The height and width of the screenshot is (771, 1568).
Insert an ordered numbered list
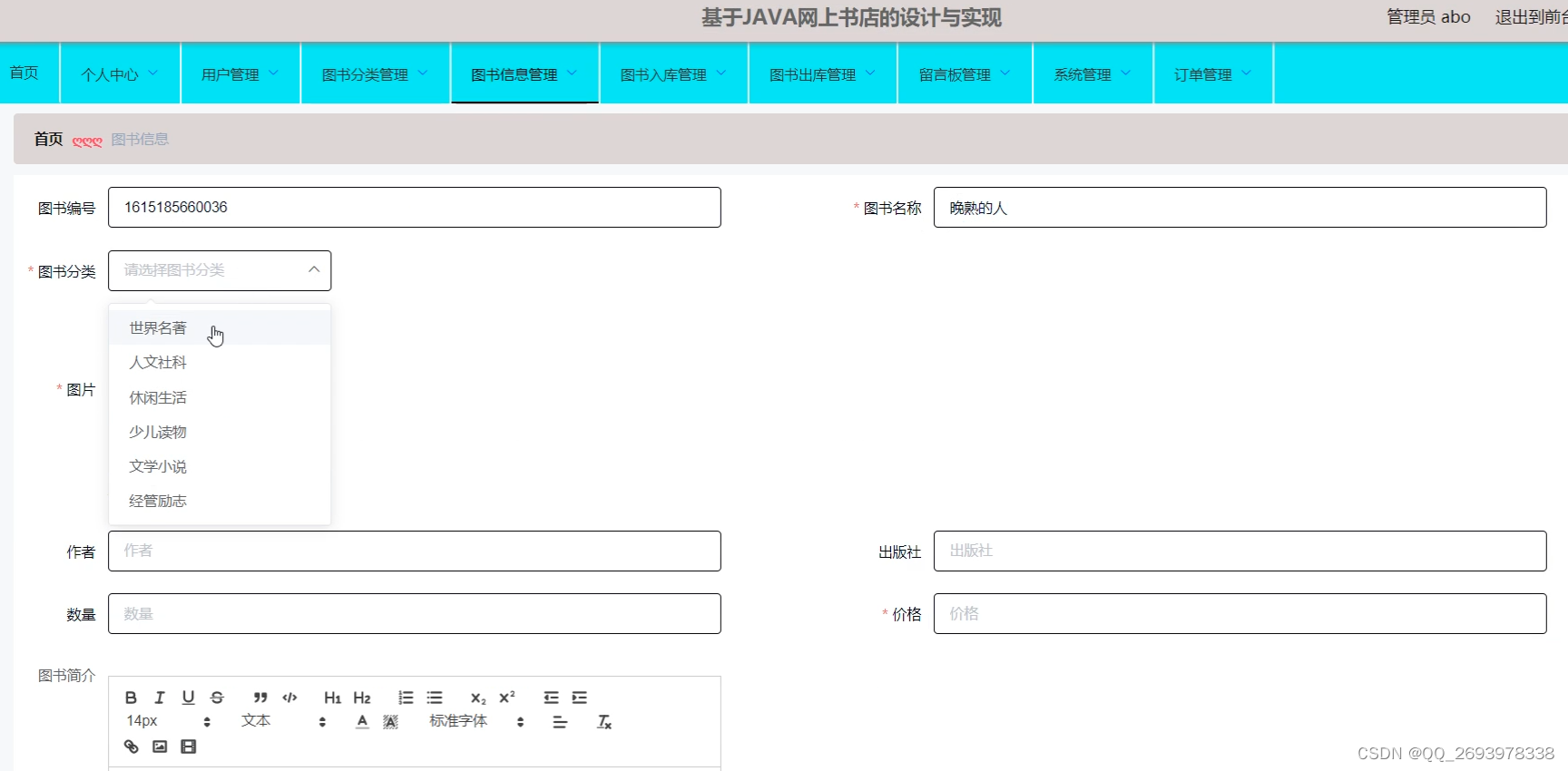[406, 698]
